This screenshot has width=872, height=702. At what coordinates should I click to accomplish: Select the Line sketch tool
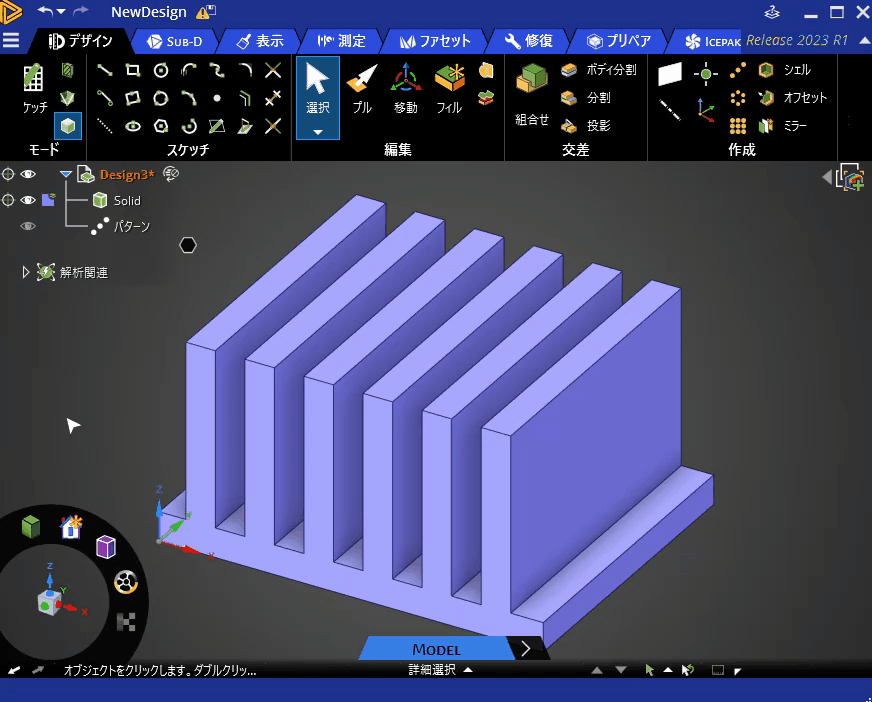pyautogui.click(x=105, y=70)
